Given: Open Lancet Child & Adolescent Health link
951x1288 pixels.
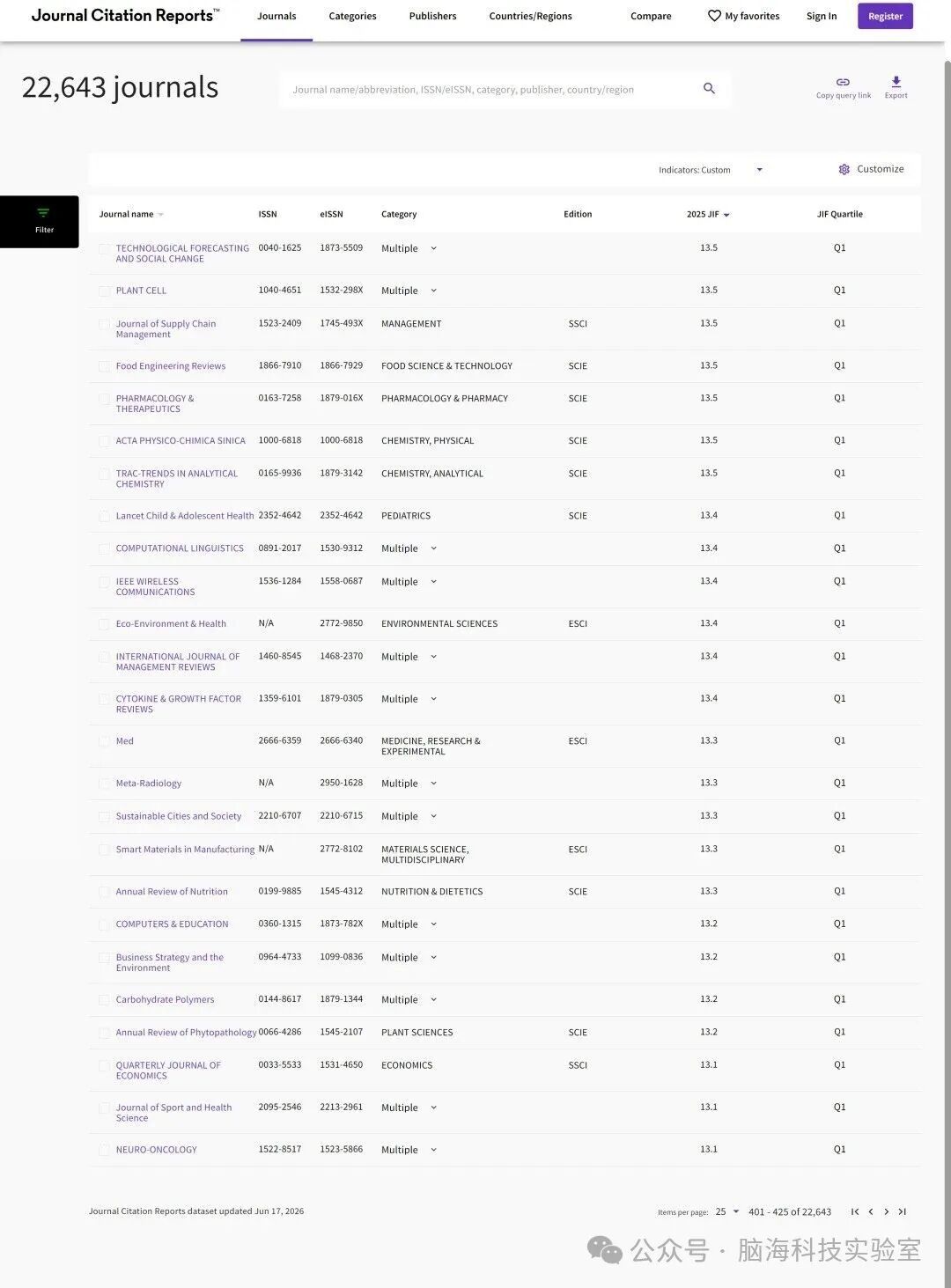Looking at the screenshot, I should (185, 516).
